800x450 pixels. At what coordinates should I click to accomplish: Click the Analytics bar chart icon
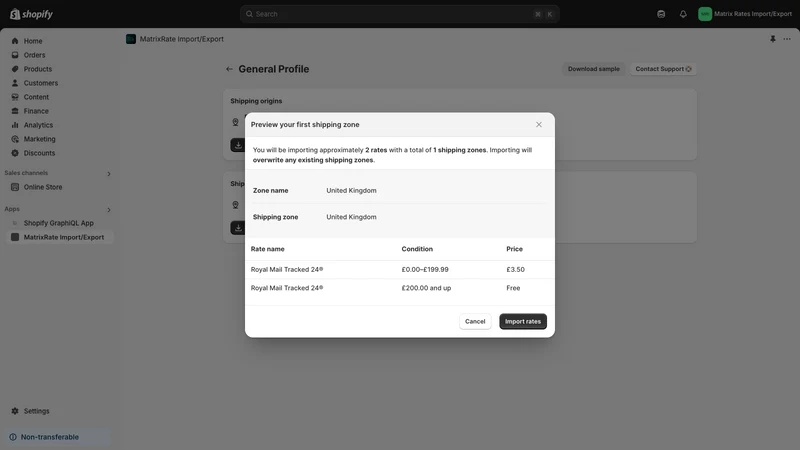[15, 124]
